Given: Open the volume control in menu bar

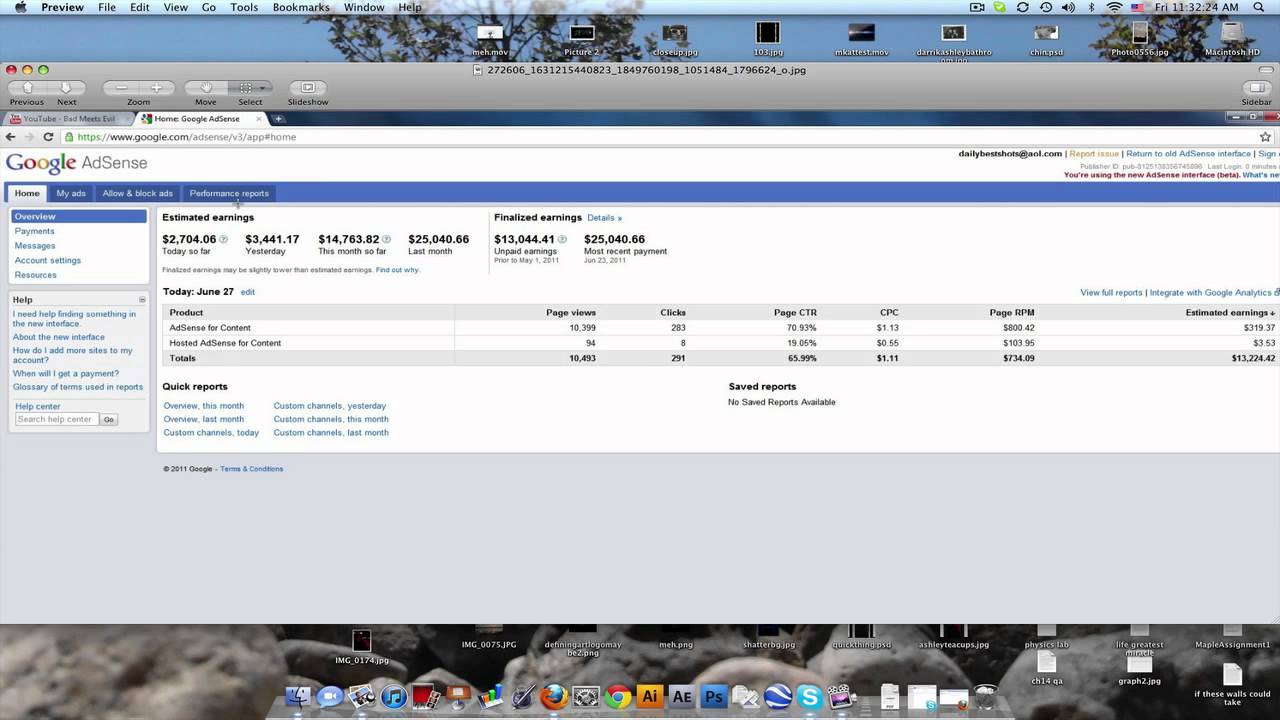Looking at the screenshot, I should (1067, 7).
